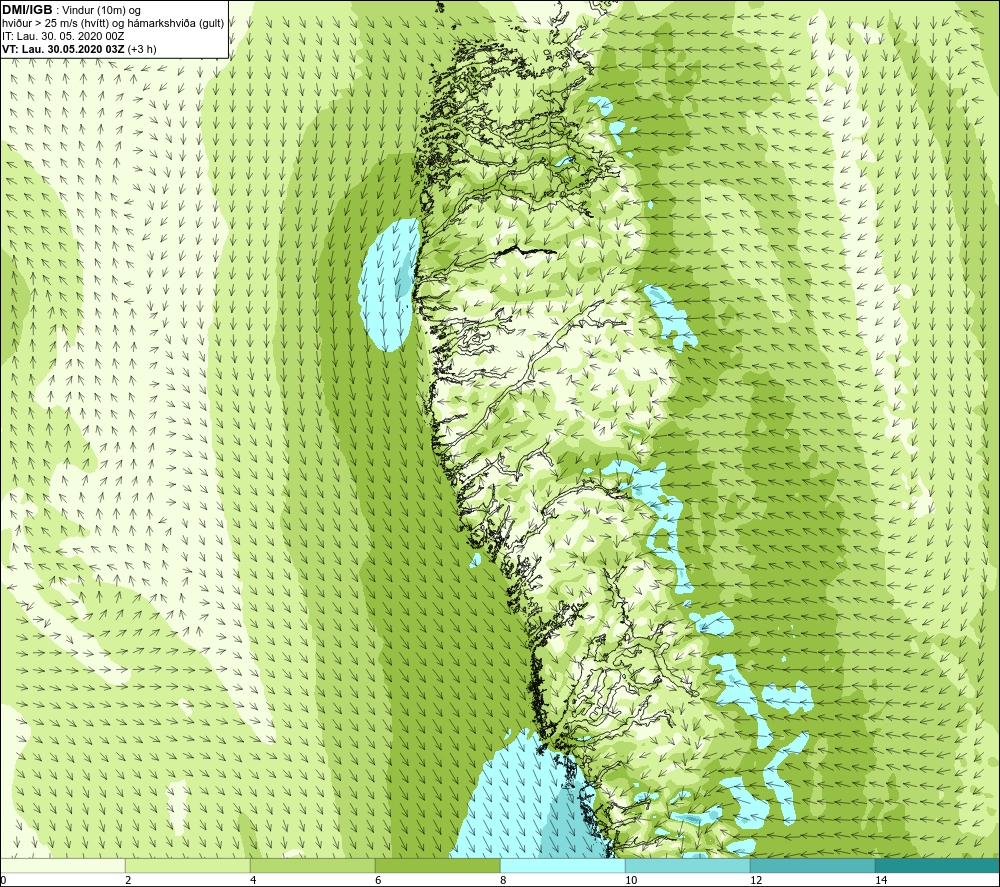Click the "VT: Lau. 30.05.2020 03Z (+3 h)" line
The height and width of the screenshot is (887, 1000).
pos(79,48)
